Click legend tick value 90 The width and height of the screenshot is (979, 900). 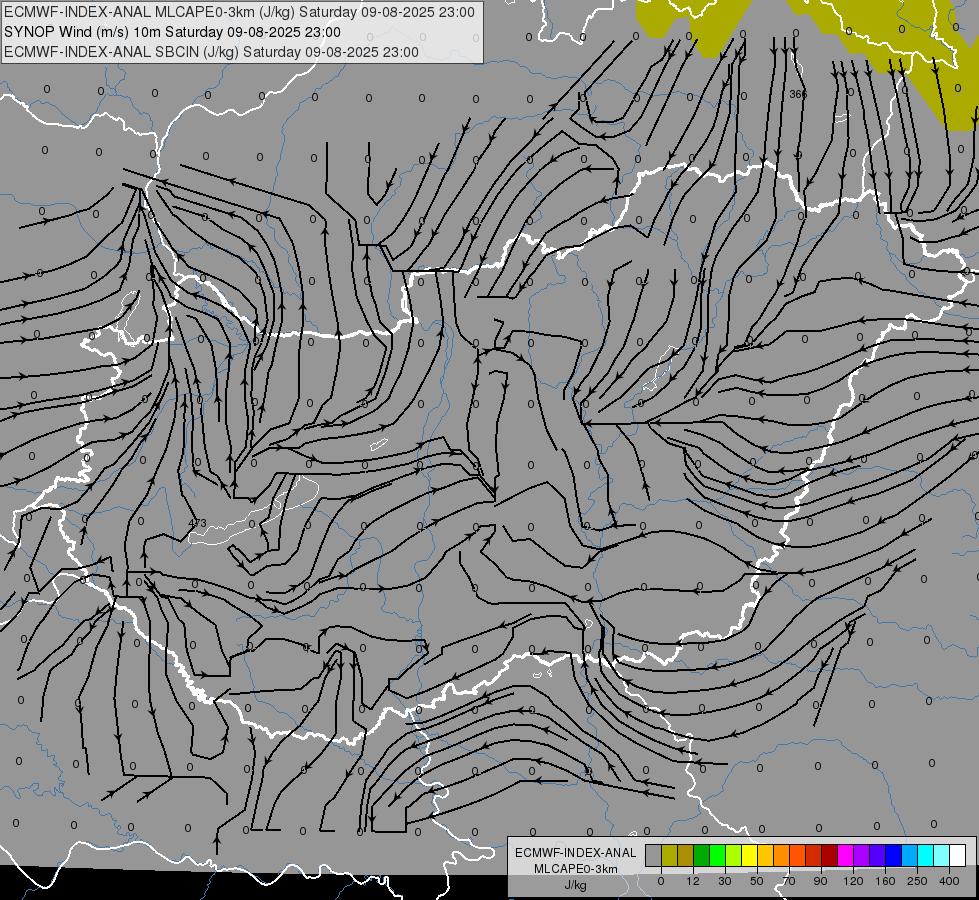point(820,881)
